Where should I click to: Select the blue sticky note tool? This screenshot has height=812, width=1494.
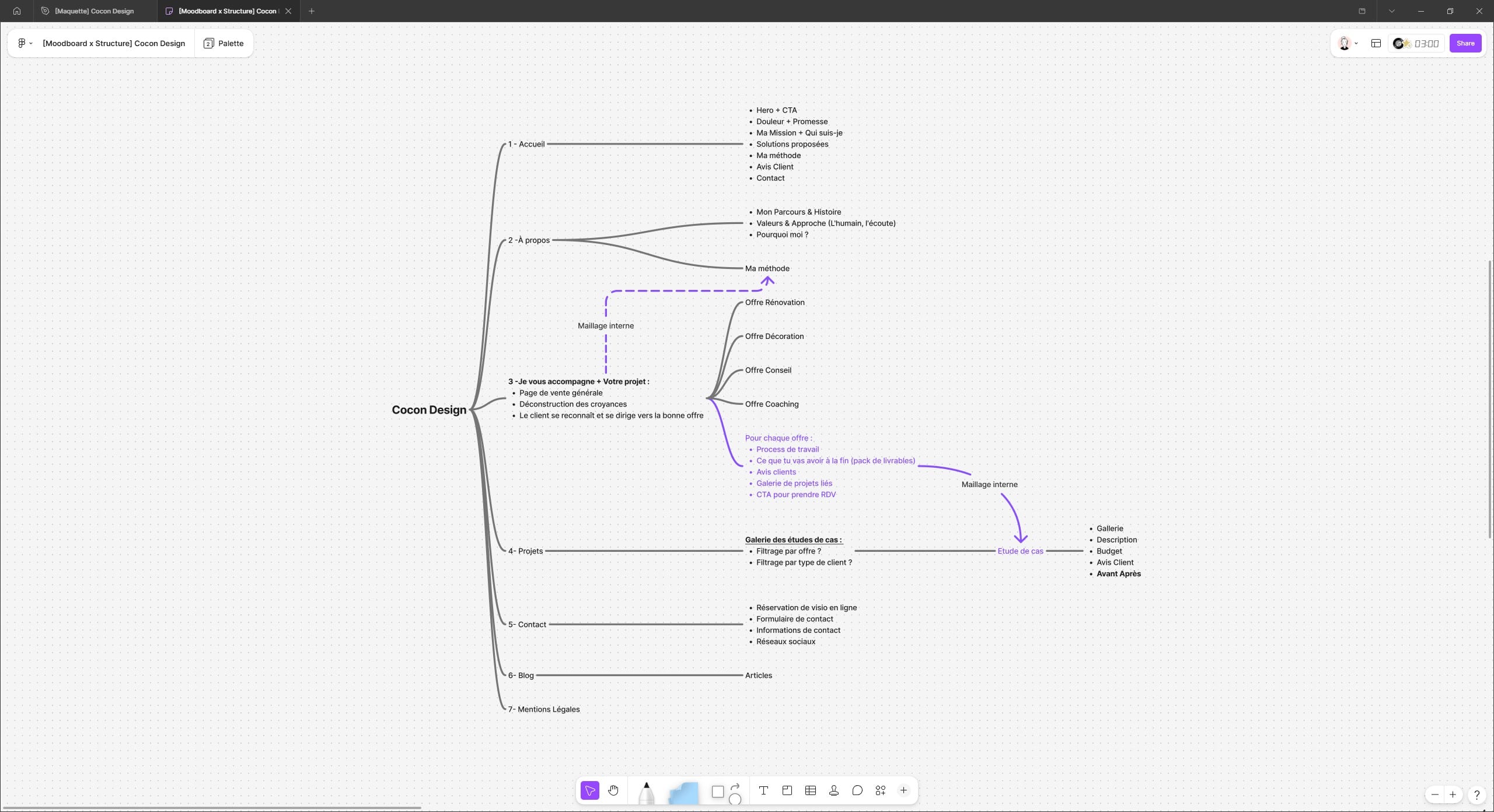tap(683, 793)
